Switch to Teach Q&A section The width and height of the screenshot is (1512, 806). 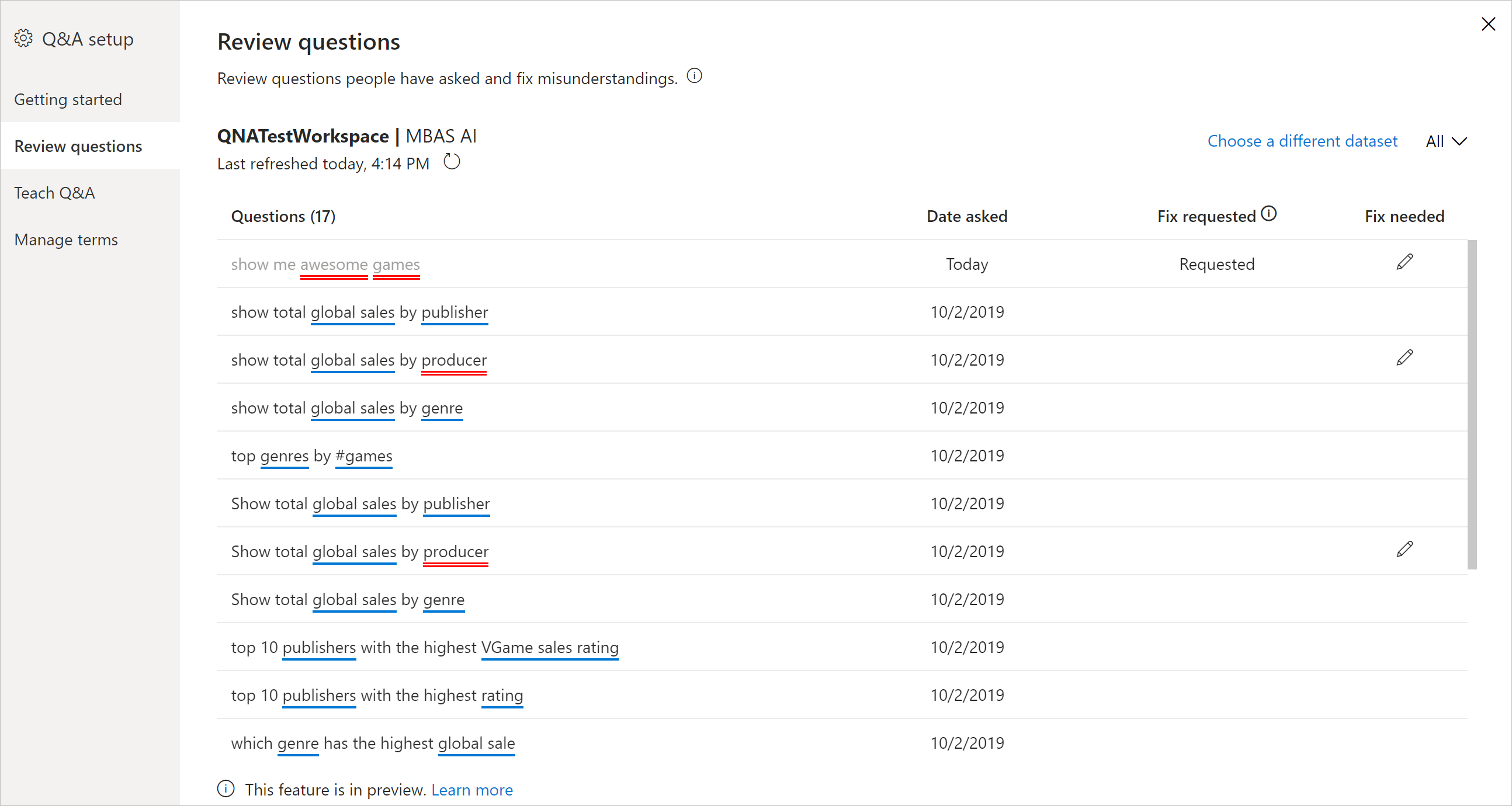click(x=54, y=193)
